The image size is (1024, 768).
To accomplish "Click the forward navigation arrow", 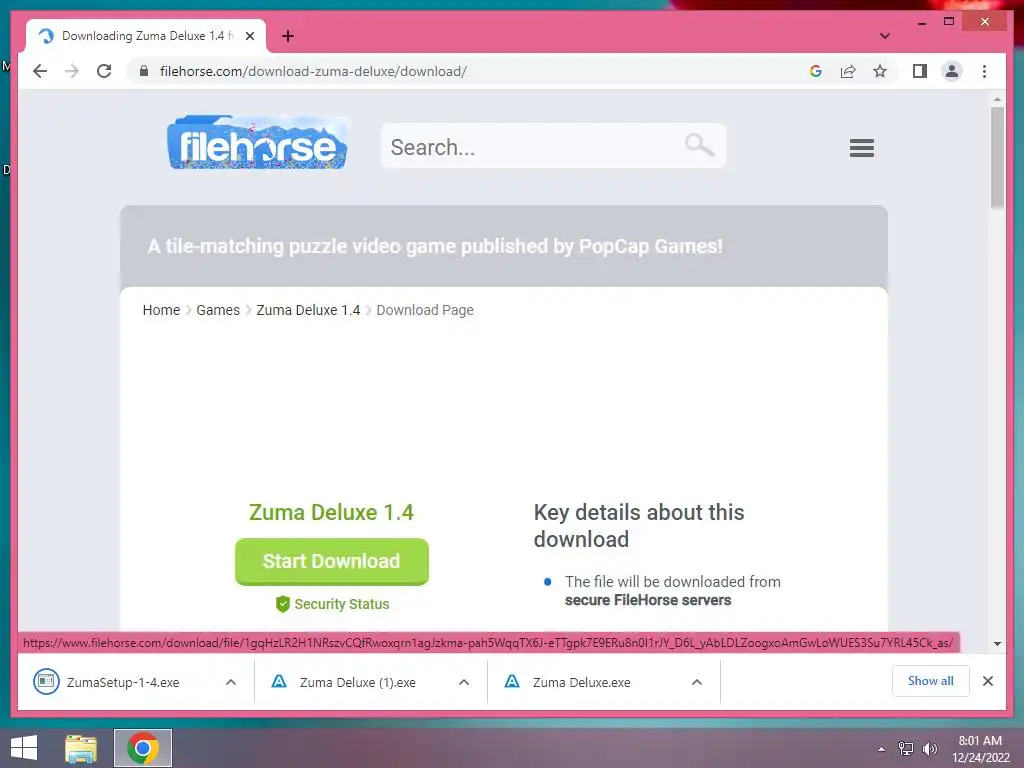I will point(72,71).
